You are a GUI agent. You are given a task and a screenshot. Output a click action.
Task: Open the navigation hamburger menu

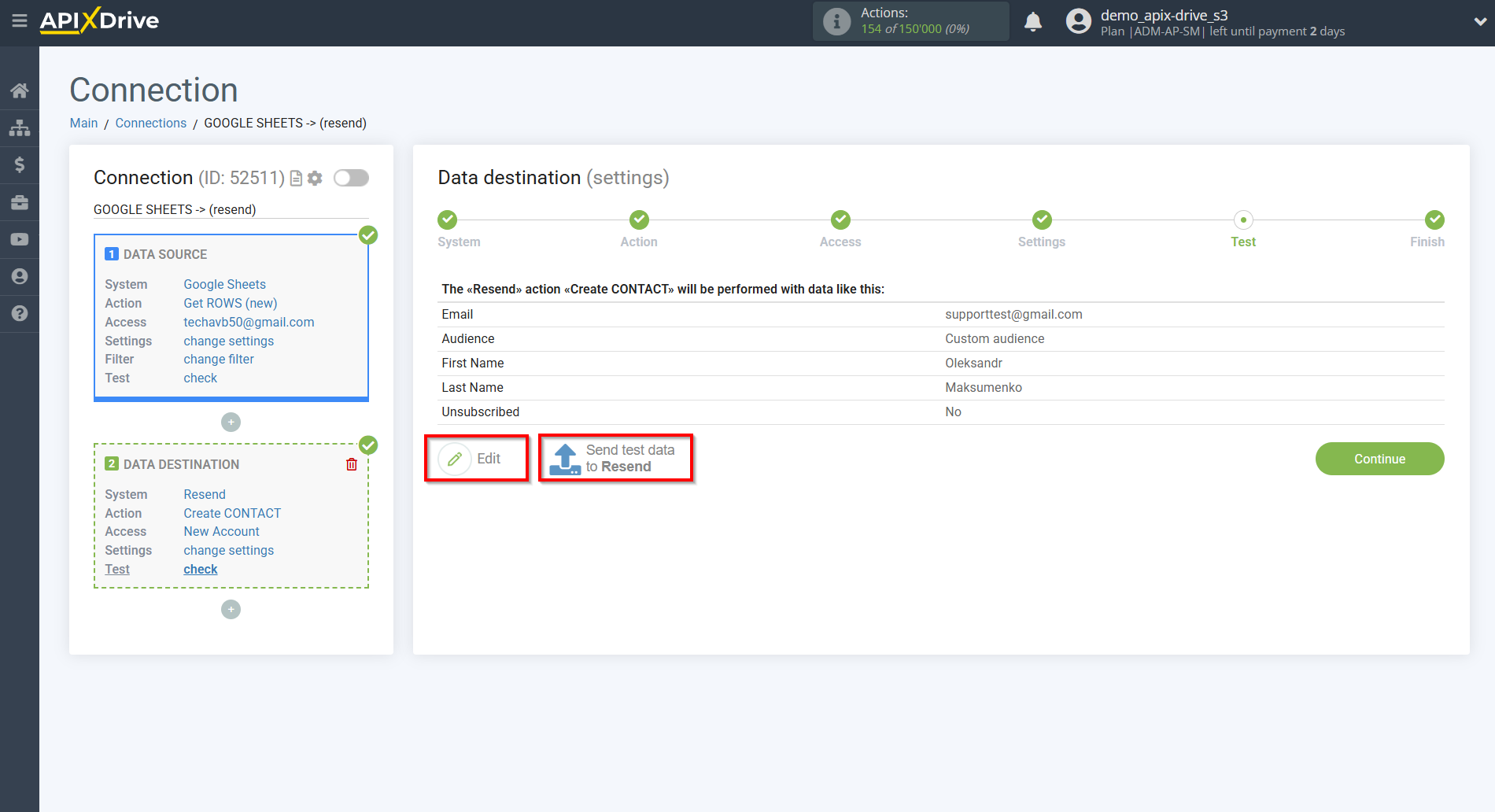[20, 21]
